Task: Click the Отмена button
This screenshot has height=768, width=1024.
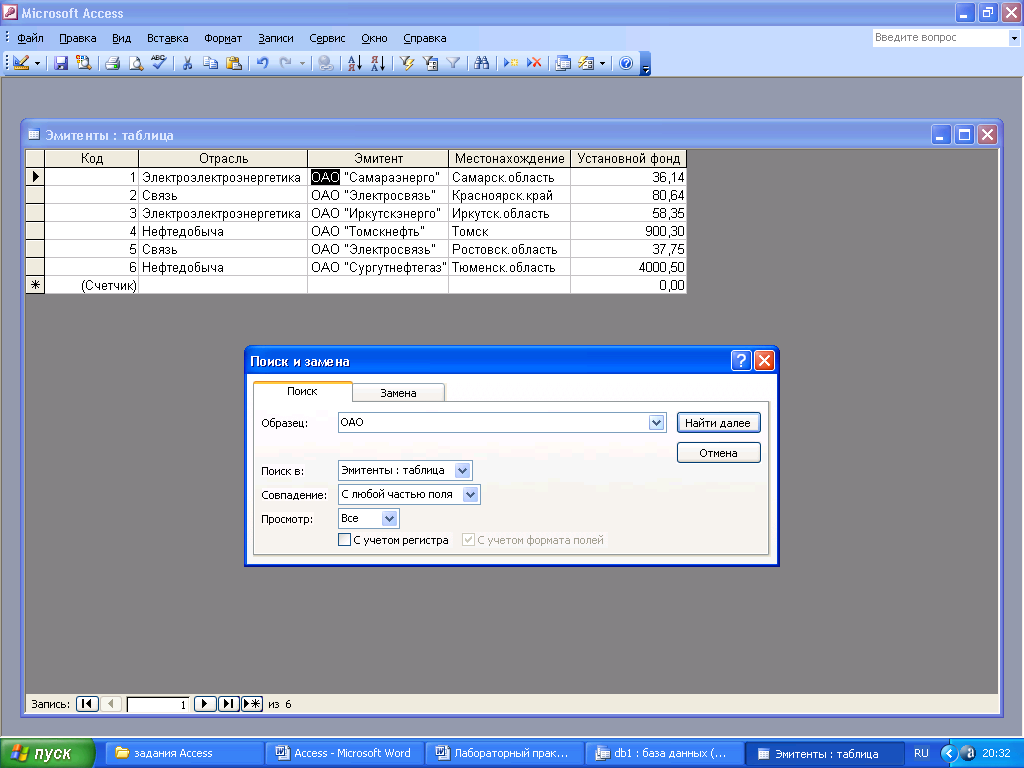Action: [718, 453]
